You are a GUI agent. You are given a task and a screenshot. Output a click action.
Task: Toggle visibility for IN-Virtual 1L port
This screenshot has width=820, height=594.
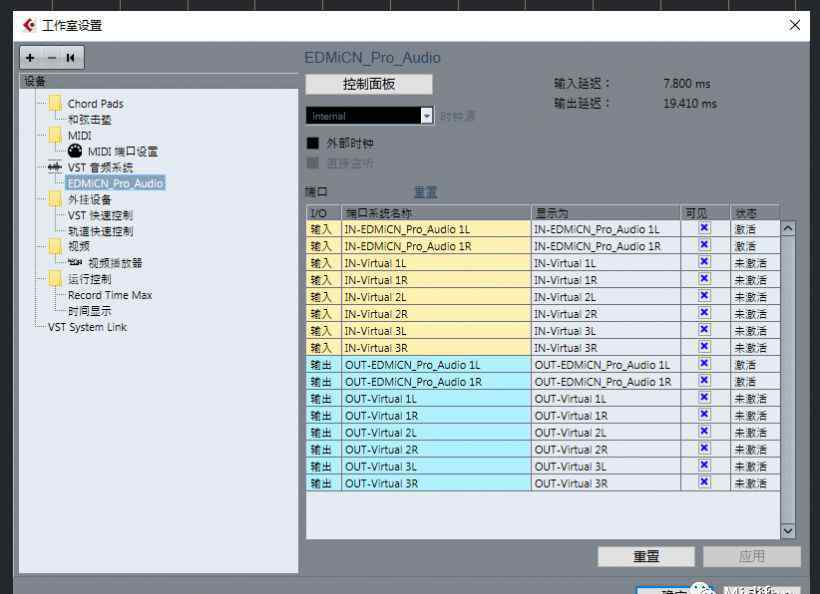click(x=704, y=262)
